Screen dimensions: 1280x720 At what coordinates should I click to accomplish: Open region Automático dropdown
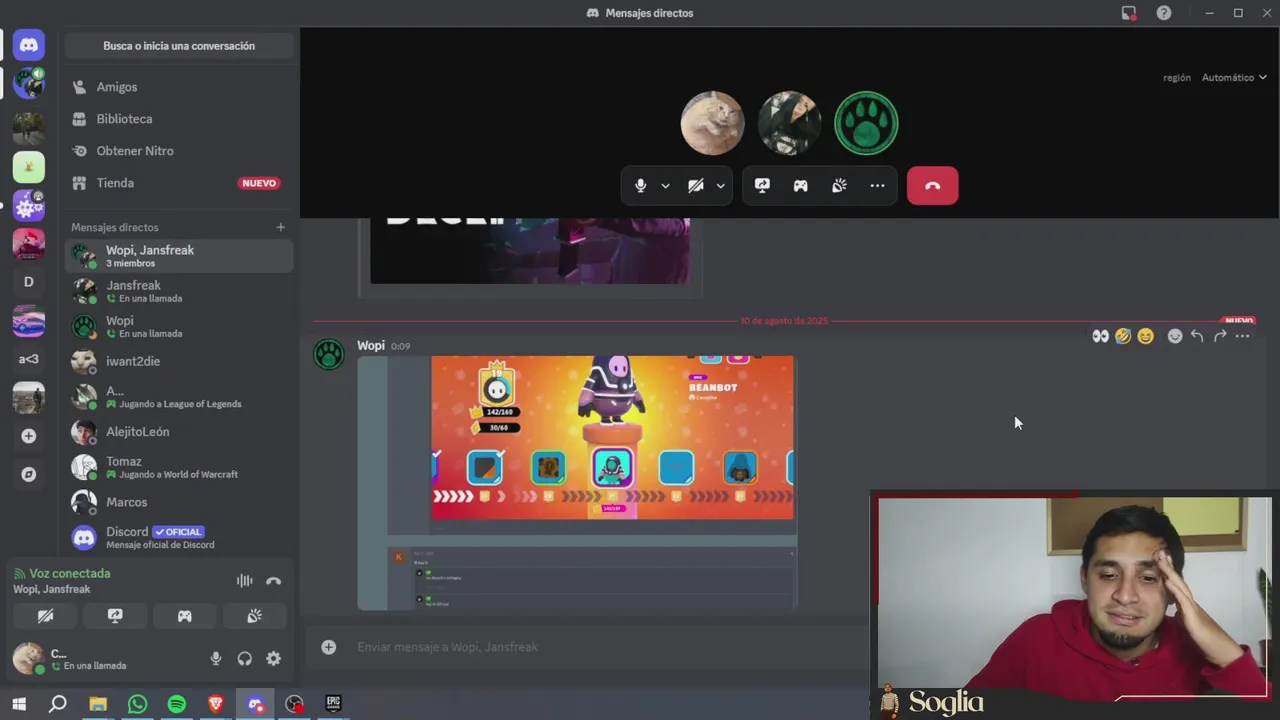click(1234, 77)
